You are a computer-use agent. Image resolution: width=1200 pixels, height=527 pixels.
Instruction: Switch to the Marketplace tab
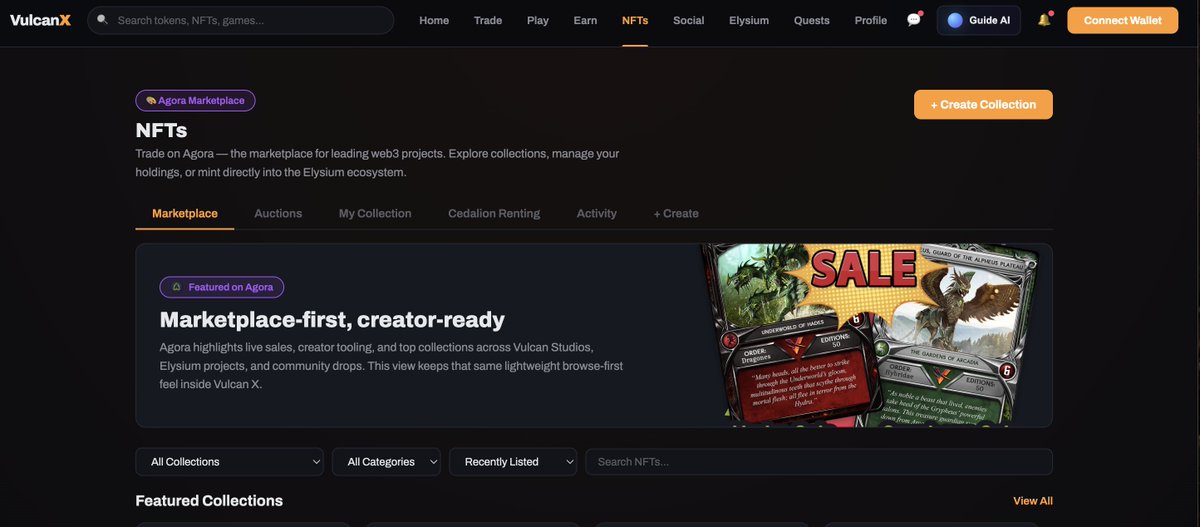pos(185,213)
